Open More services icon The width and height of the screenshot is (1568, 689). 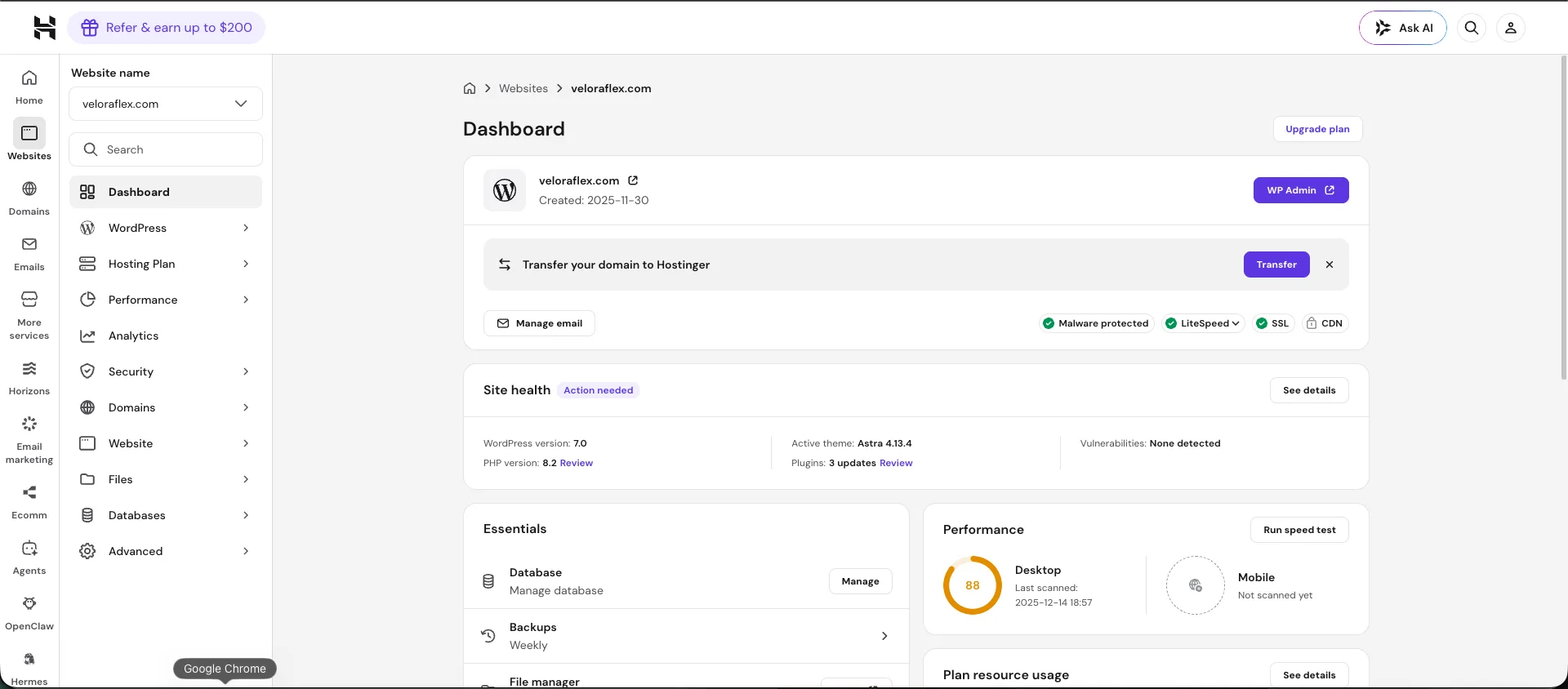coord(29,299)
